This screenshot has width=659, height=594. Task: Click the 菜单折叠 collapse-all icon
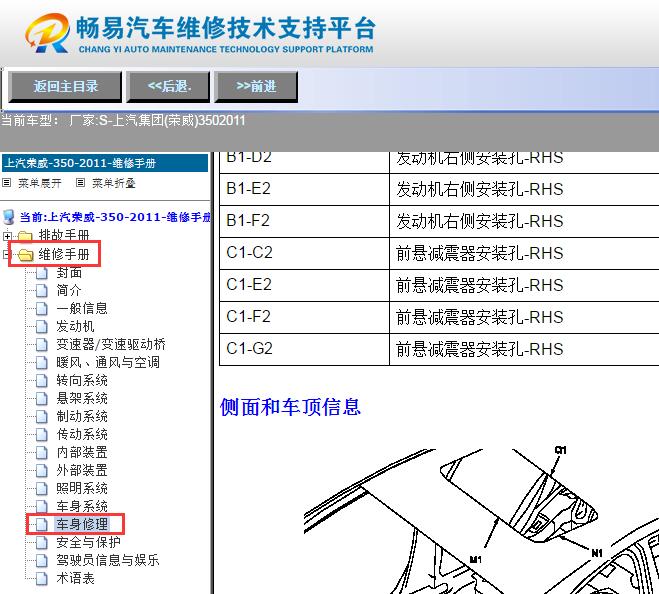(80, 182)
